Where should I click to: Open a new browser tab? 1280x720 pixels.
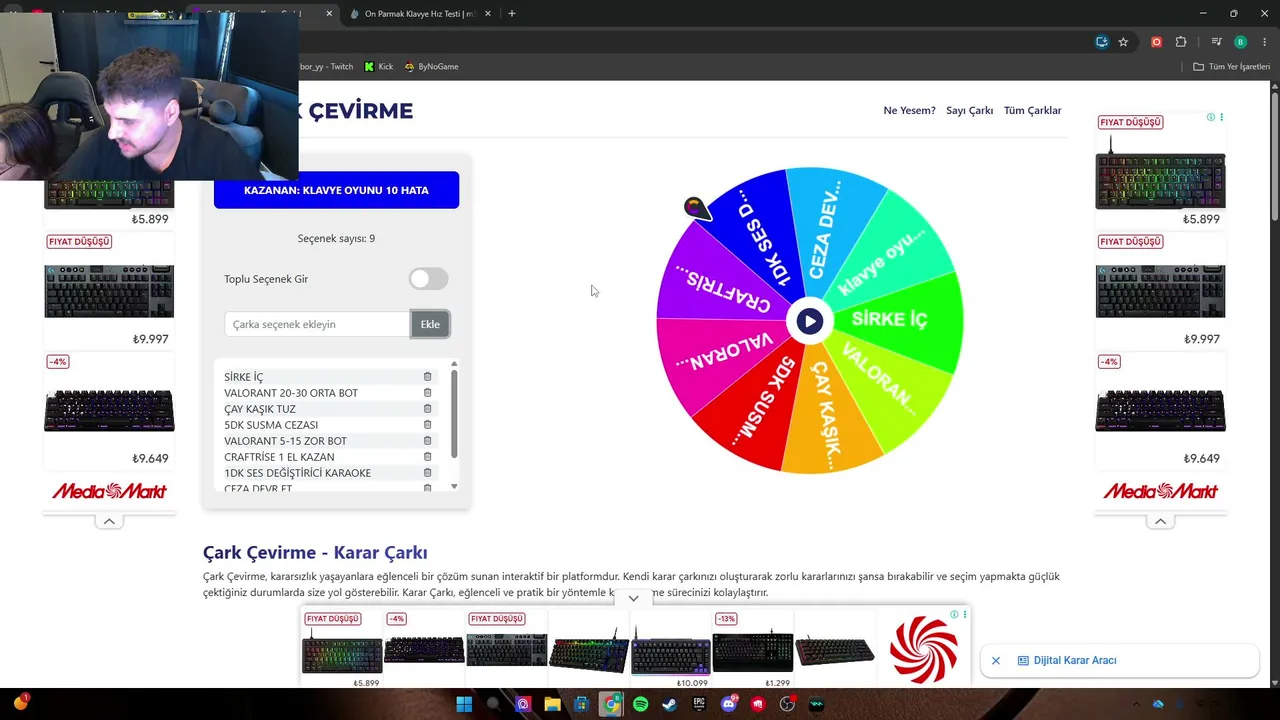pyautogui.click(x=512, y=14)
